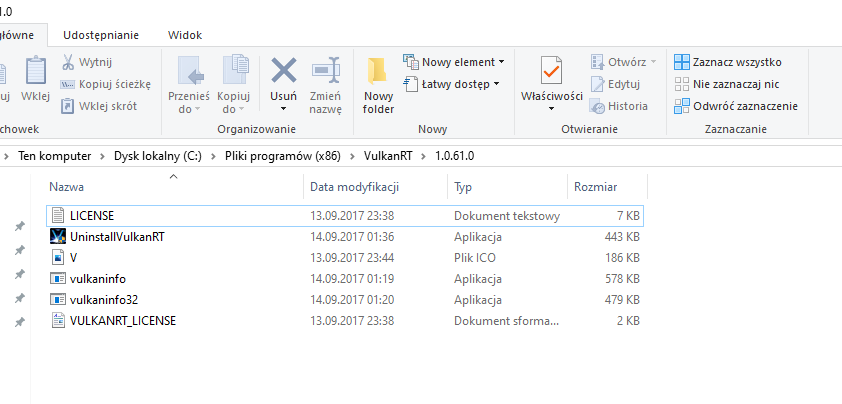Switch to the Udostępnianie ribbon tab
Viewport: 842px width, 404px height.
click(101, 35)
